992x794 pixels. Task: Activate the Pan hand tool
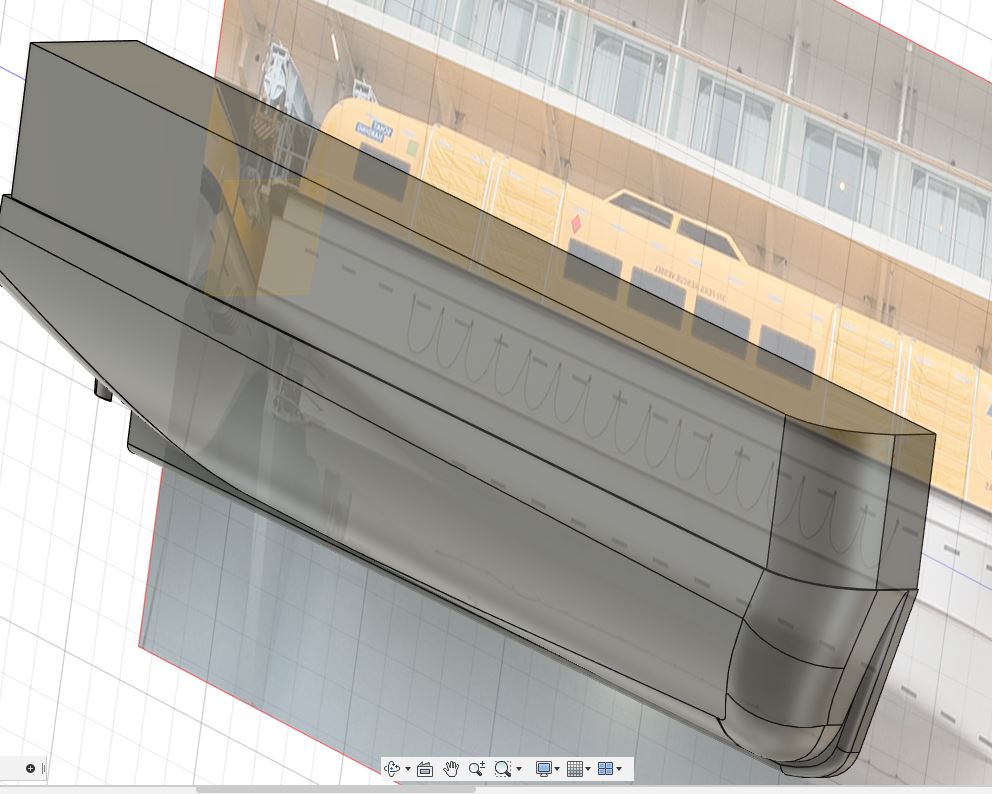point(451,769)
